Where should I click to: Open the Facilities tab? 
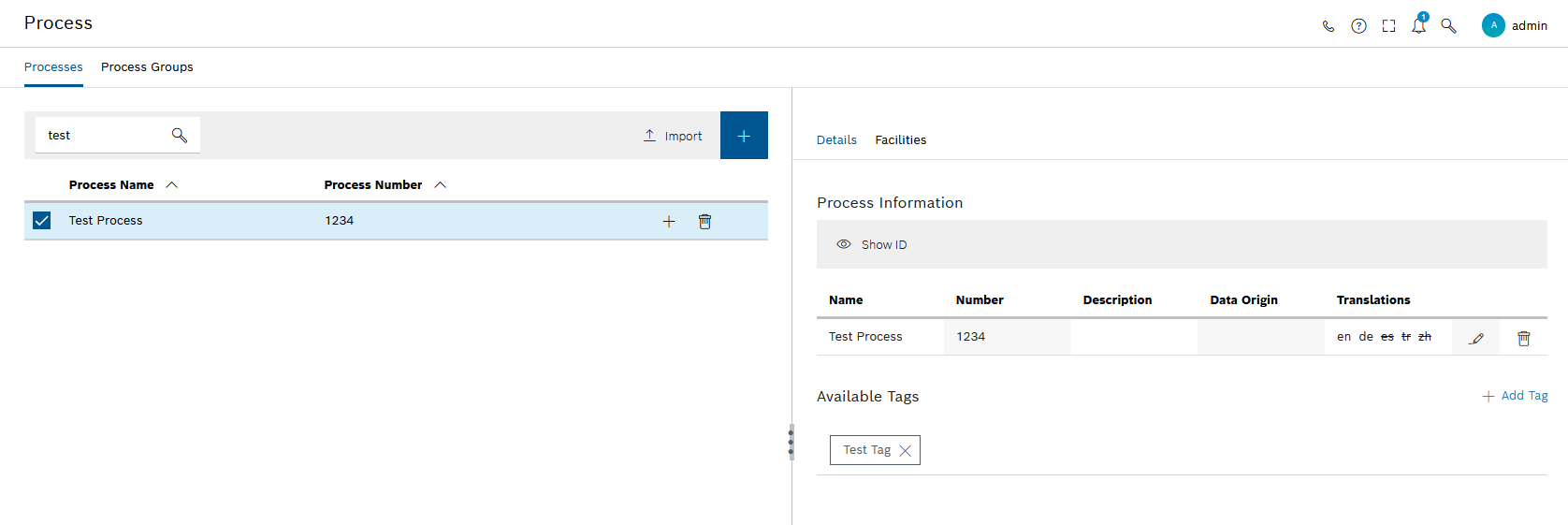pyautogui.click(x=900, y=140)
